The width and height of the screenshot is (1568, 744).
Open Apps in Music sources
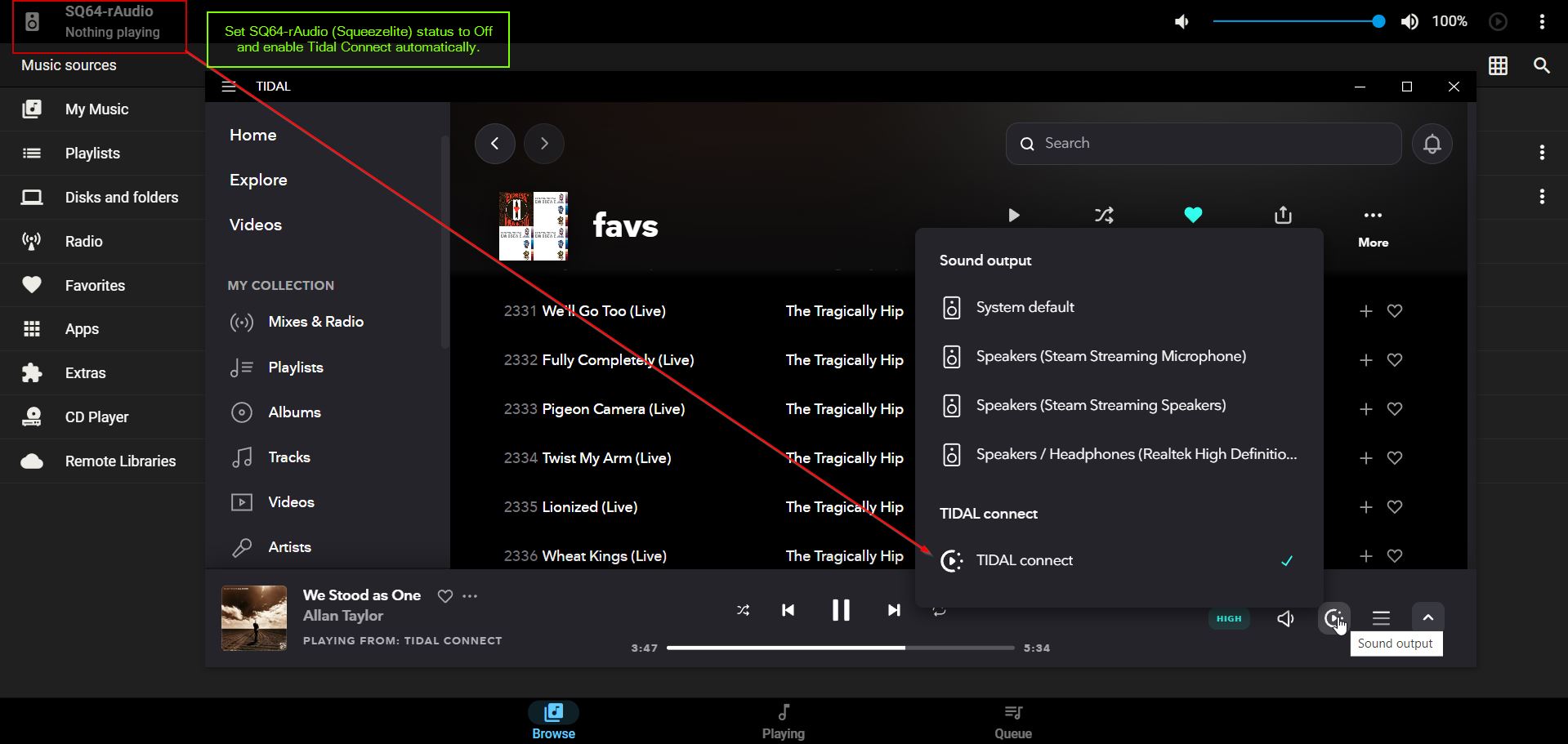click(x=102, y=329)
